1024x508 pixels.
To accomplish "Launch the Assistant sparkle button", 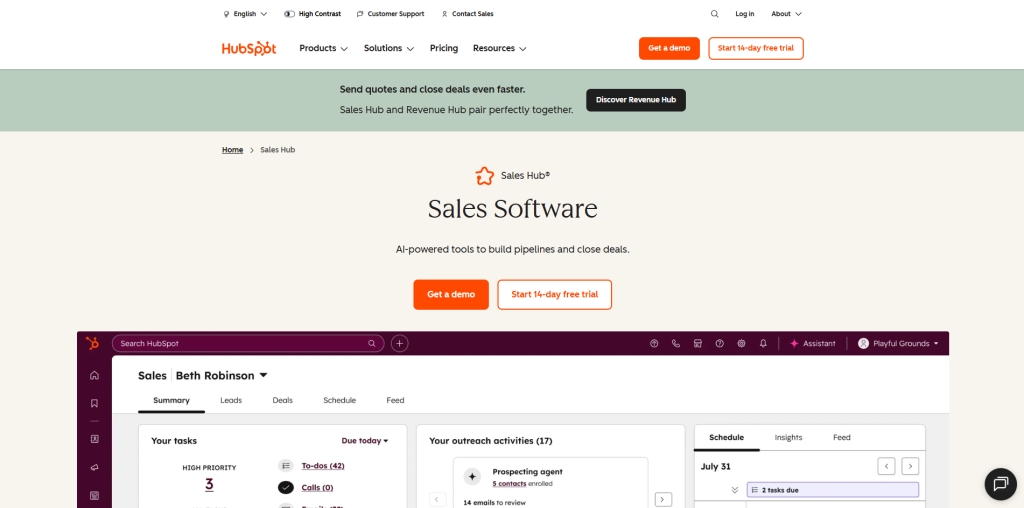I will [x=812, y=343].
